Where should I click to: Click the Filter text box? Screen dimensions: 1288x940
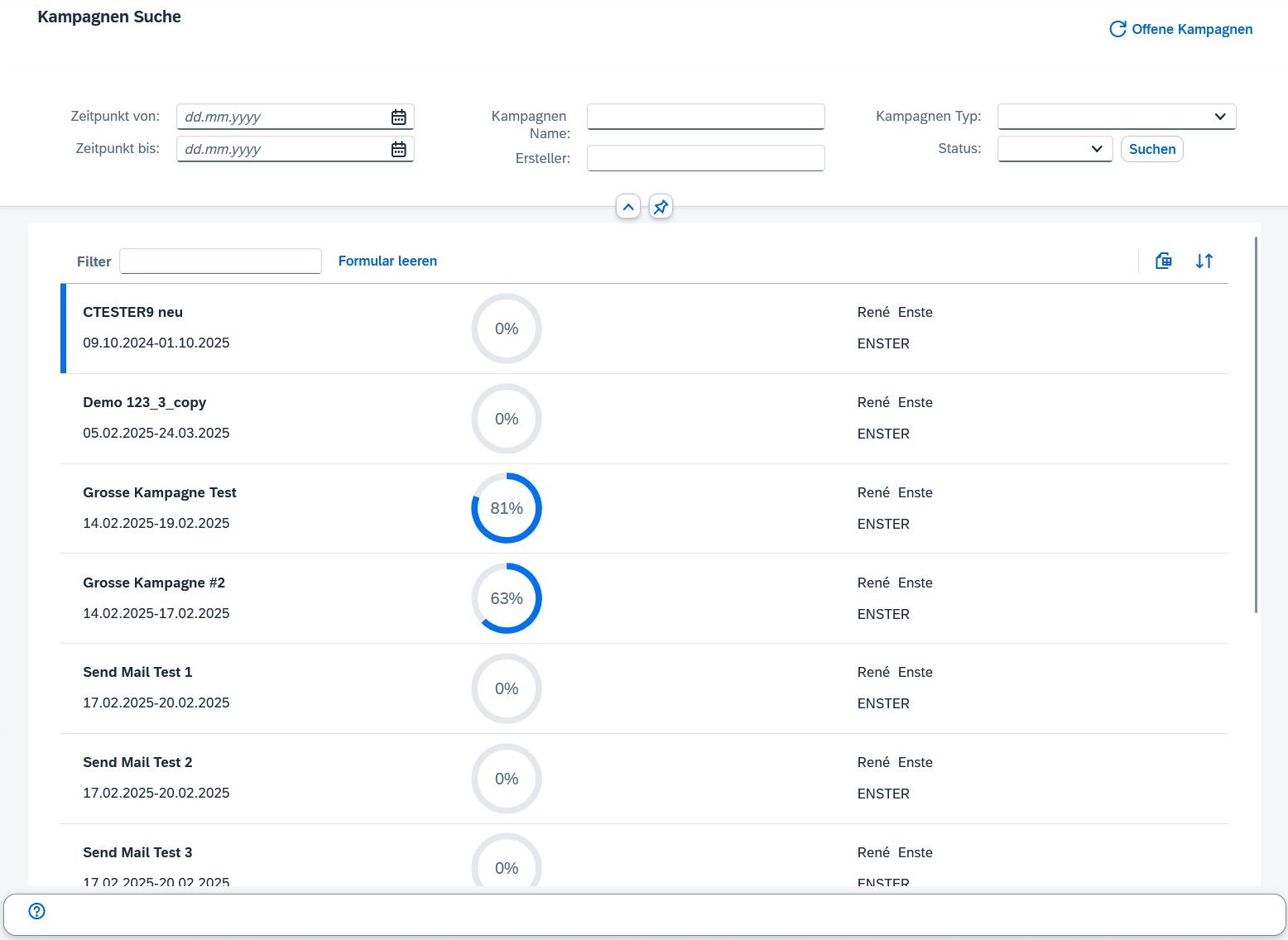[220, 261]
